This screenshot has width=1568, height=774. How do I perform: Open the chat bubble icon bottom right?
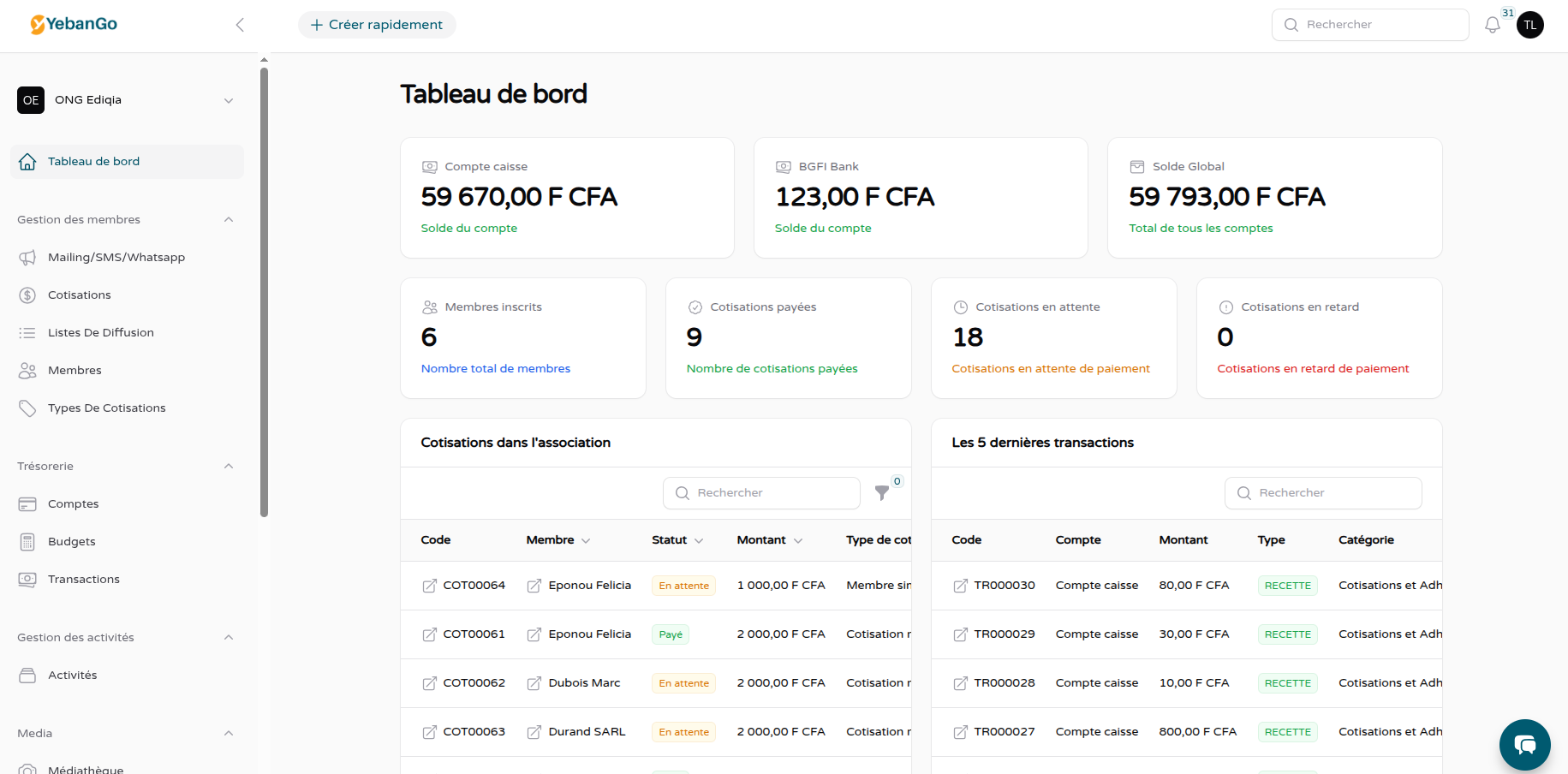point(1524,745)
